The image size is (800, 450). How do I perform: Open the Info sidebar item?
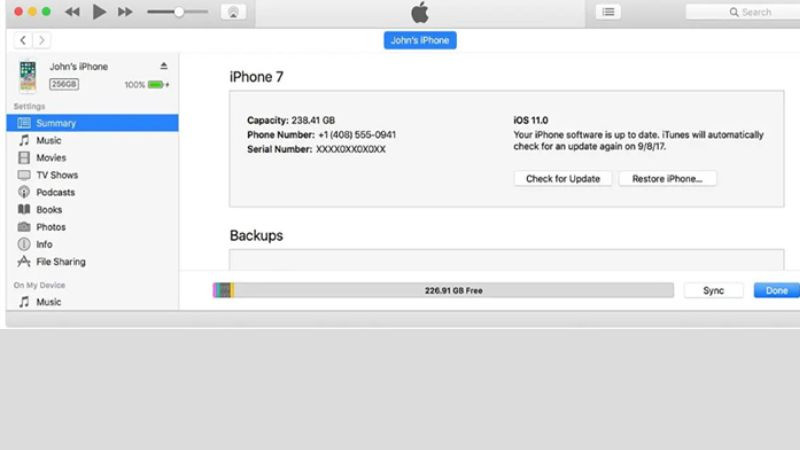tap(92, 244)
